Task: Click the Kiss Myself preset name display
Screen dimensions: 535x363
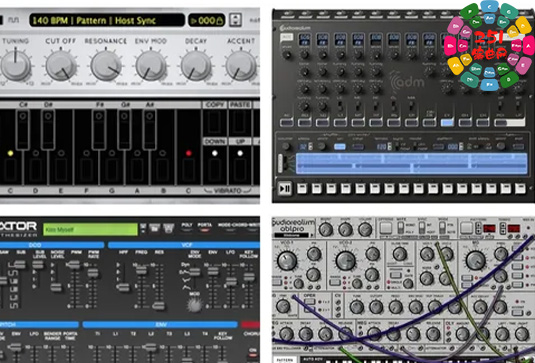Action: 90,229
